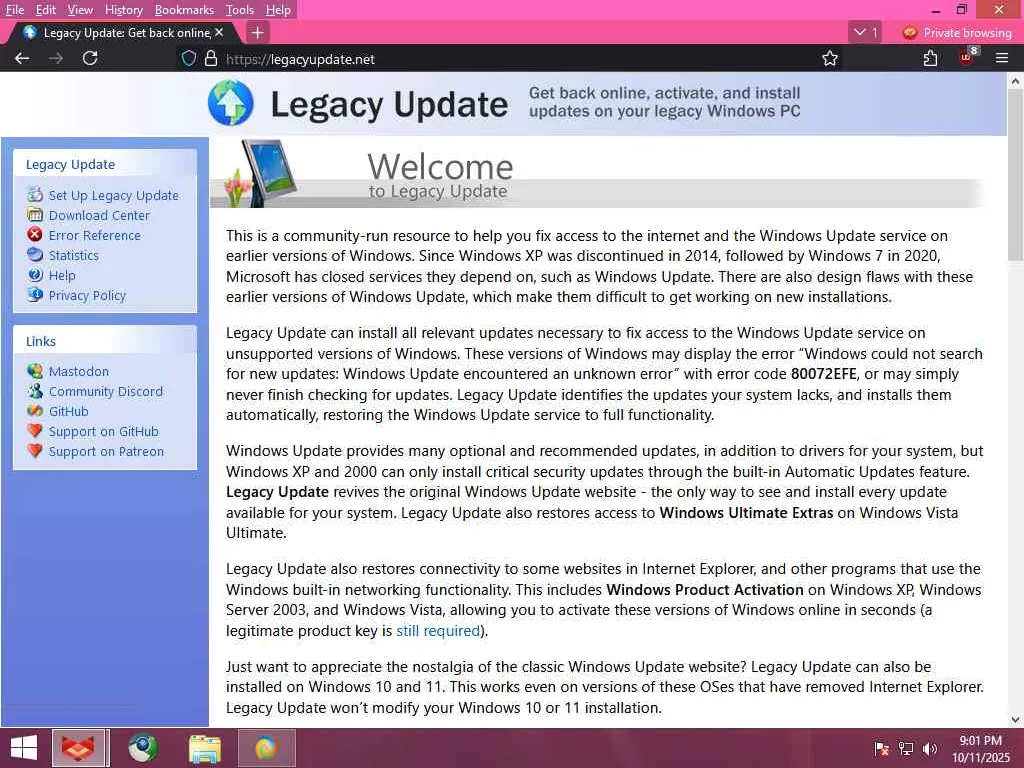This screenshot has width=1024, height=768.
Task: Select the Legacy Update browser tab
Action: (124, 33)
